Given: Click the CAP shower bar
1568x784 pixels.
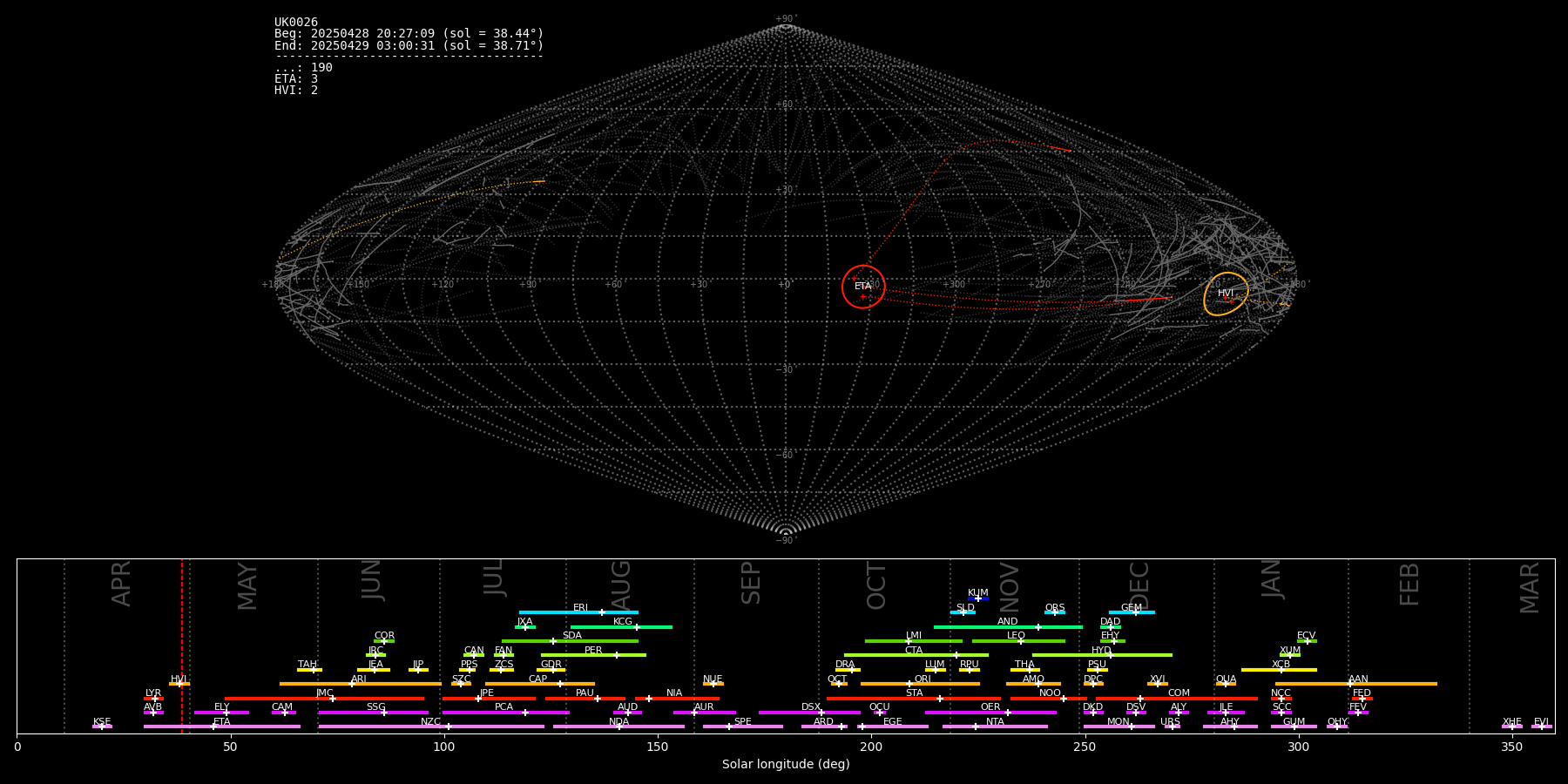Looking at the screenshot, I should 540,684.
